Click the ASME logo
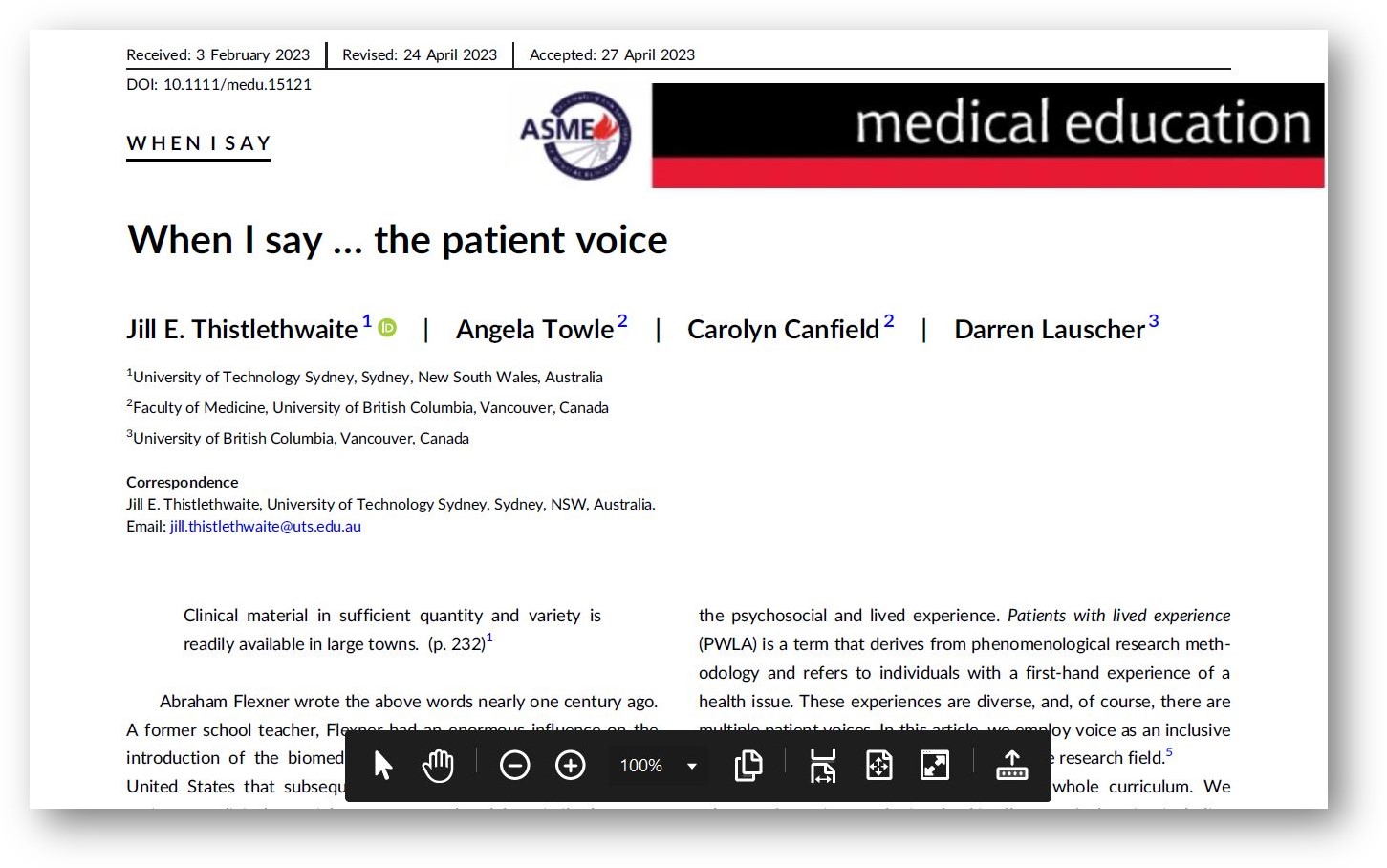Image resolution: width=1387 pixels, height=868 pixels. (575, 135)
